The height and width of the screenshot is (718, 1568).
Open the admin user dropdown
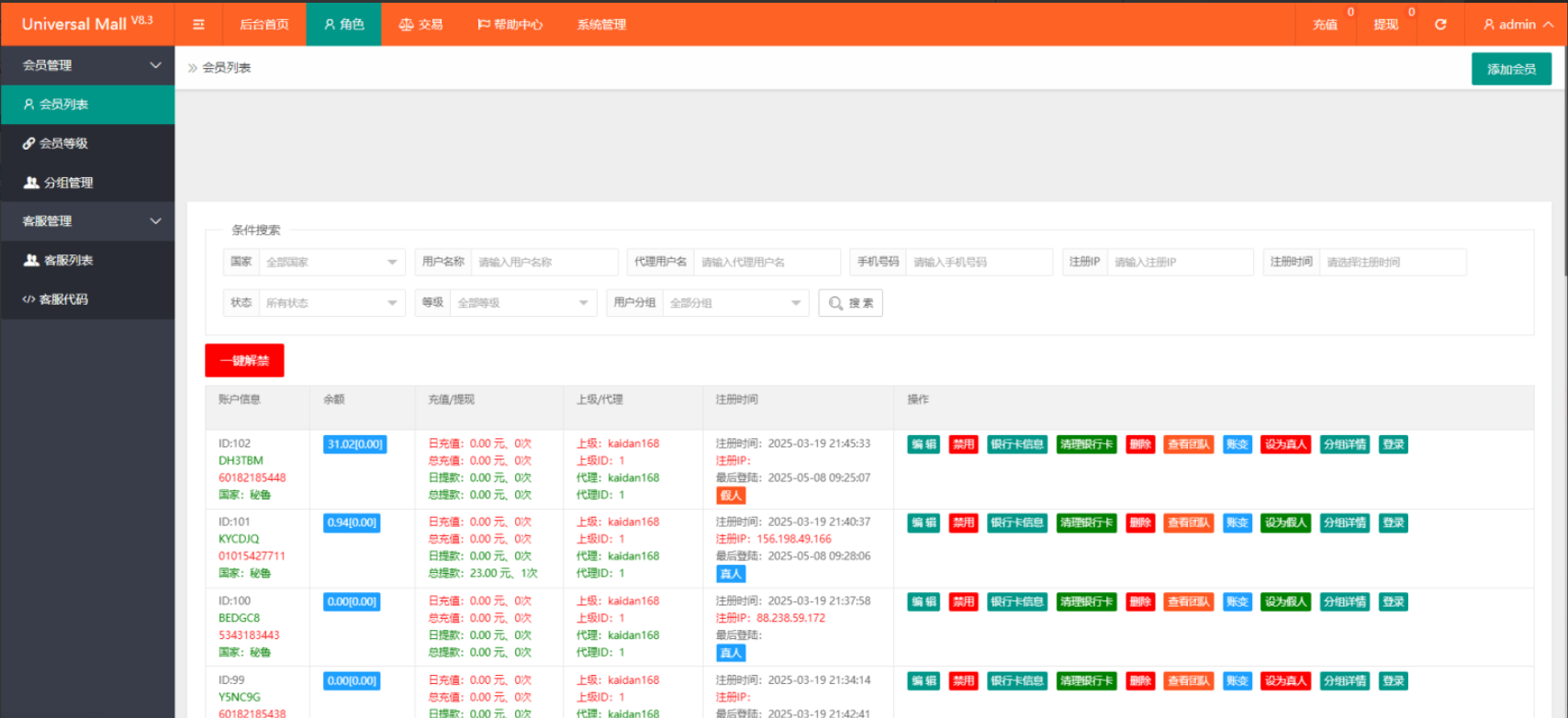pos(1518,25)
